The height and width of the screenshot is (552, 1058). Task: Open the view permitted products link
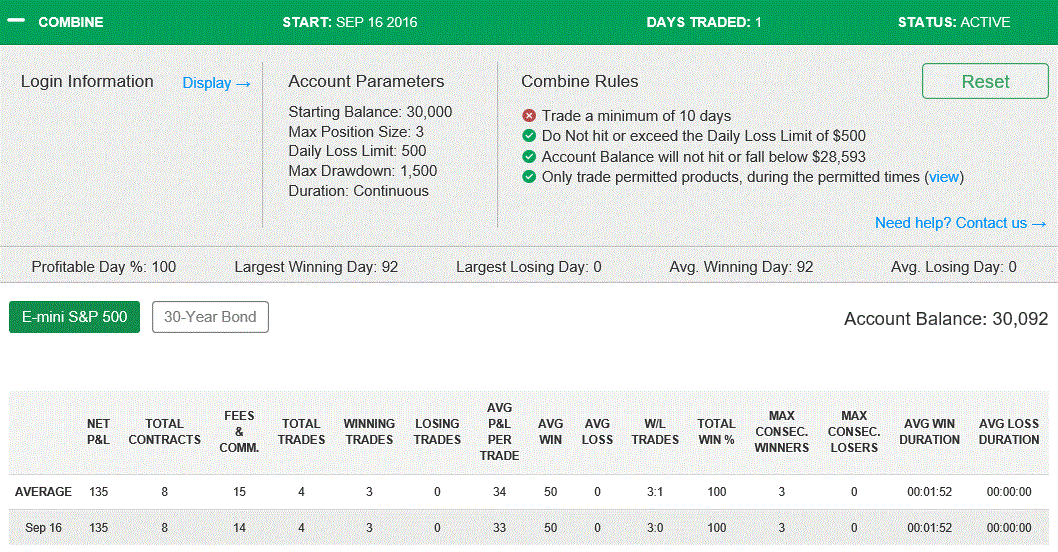coord(943,177)
